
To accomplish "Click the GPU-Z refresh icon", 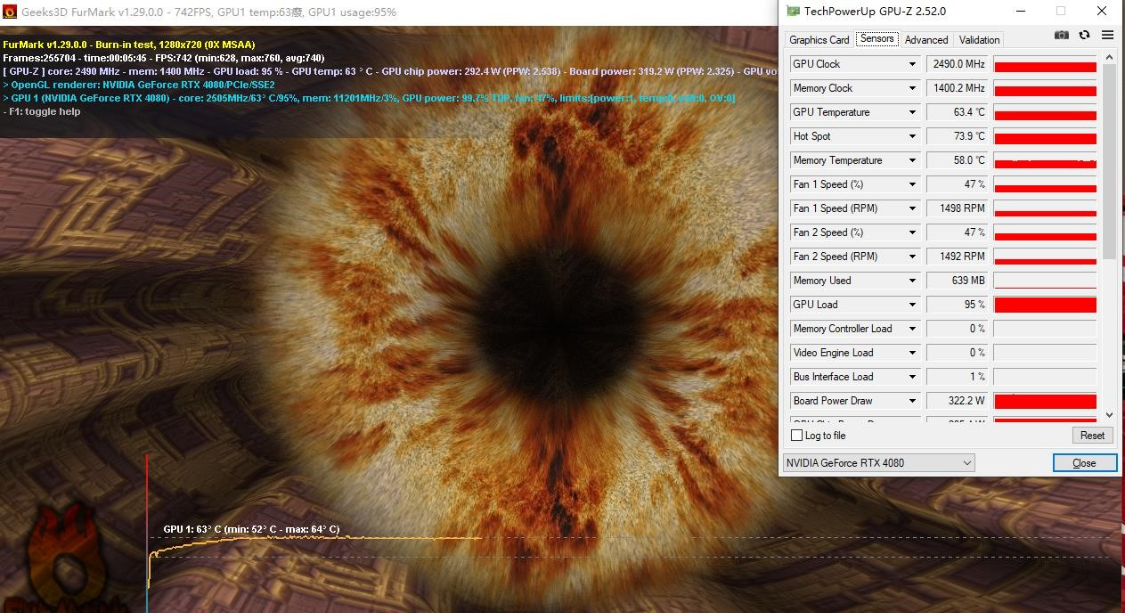I will [x=1084, y=35].
